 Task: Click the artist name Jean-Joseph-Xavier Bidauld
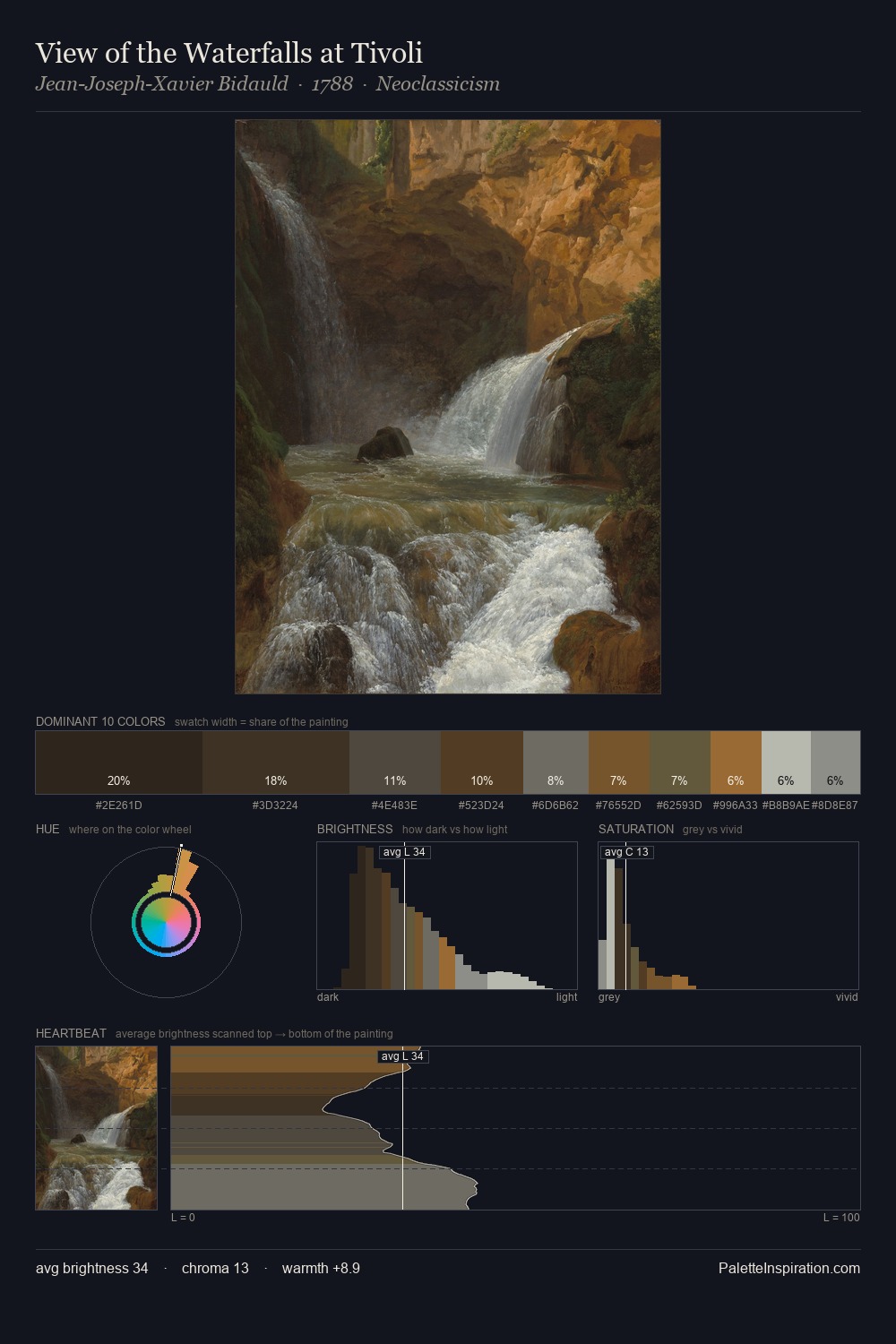click(x=162, y=84)
